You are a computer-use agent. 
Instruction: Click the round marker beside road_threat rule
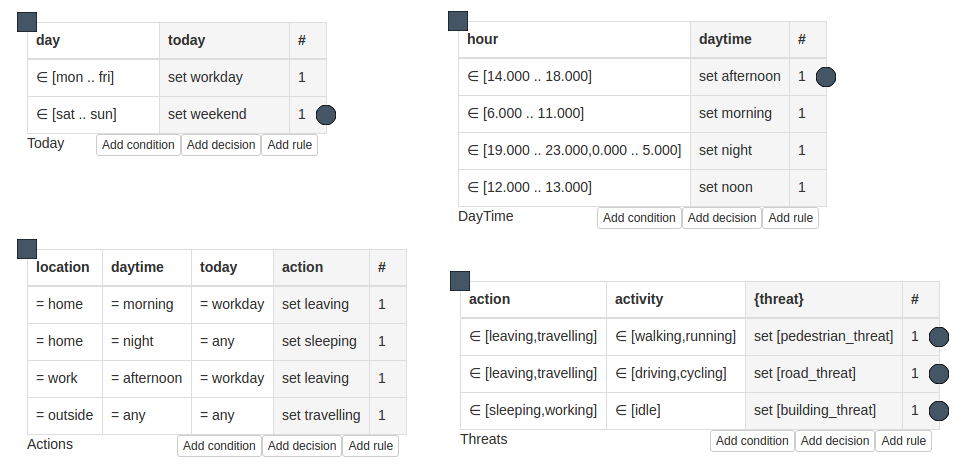939,373
